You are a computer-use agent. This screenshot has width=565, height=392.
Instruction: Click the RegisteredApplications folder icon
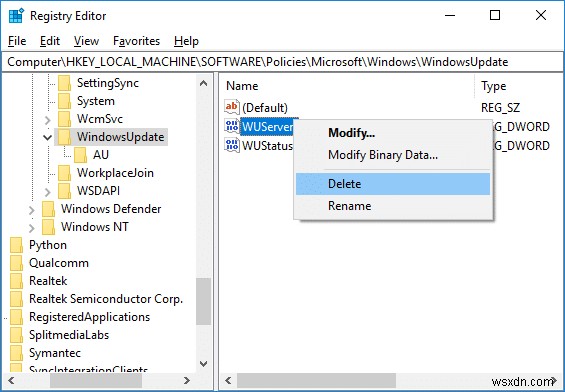click(x=17, y=317)
